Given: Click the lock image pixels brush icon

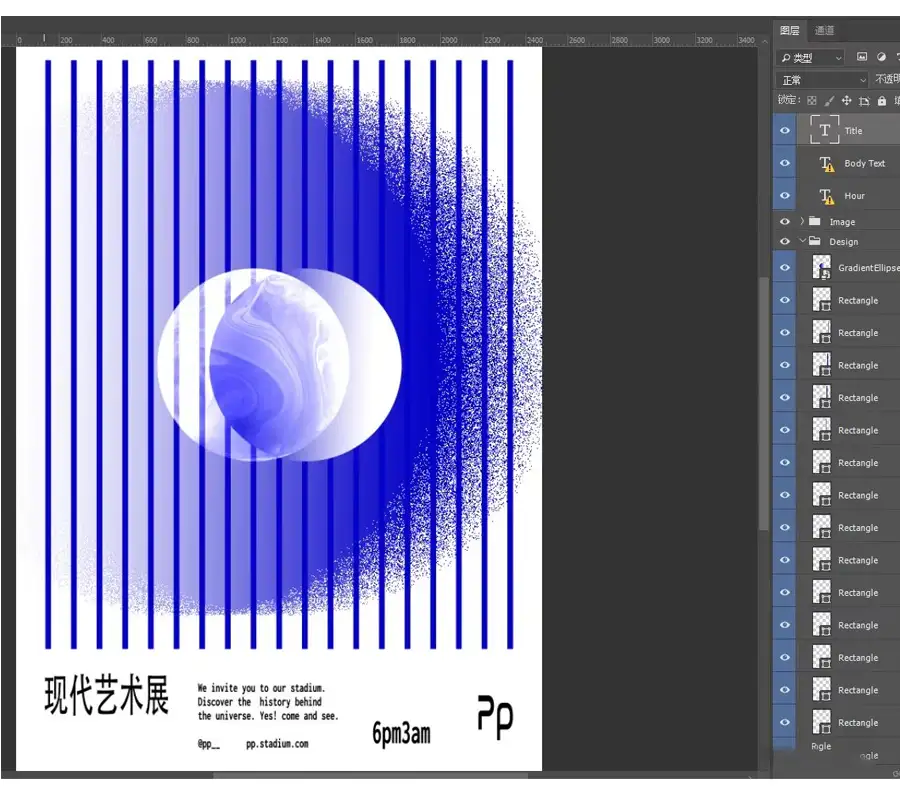Looking at the screenshot, I should tap(829, 101).
